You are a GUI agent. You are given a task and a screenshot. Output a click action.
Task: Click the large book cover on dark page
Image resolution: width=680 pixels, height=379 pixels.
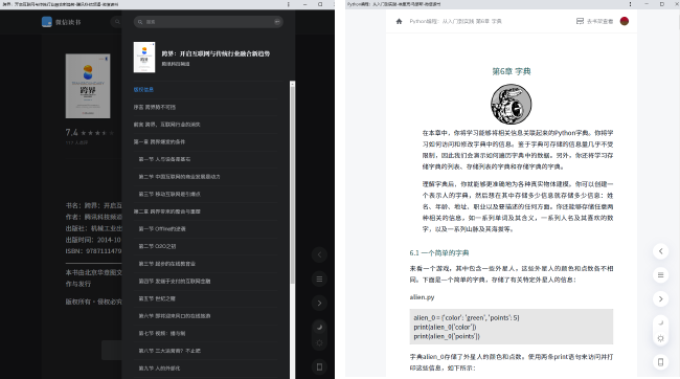click(88, 86)
